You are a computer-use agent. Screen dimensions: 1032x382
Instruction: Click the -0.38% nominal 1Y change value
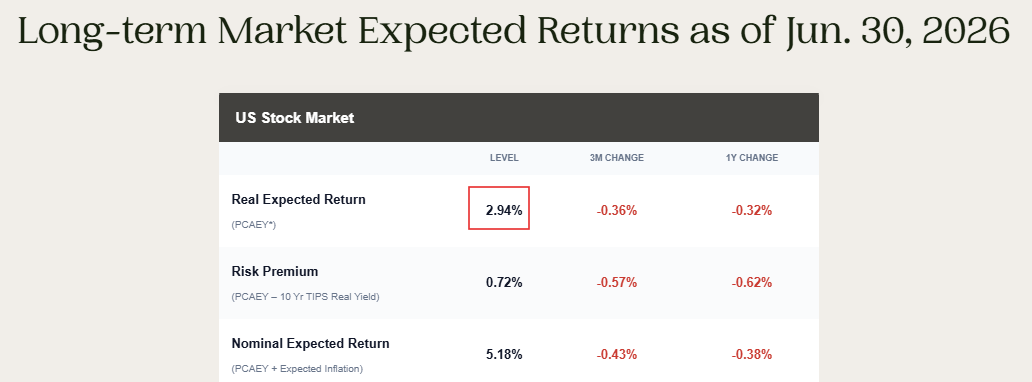751,354
